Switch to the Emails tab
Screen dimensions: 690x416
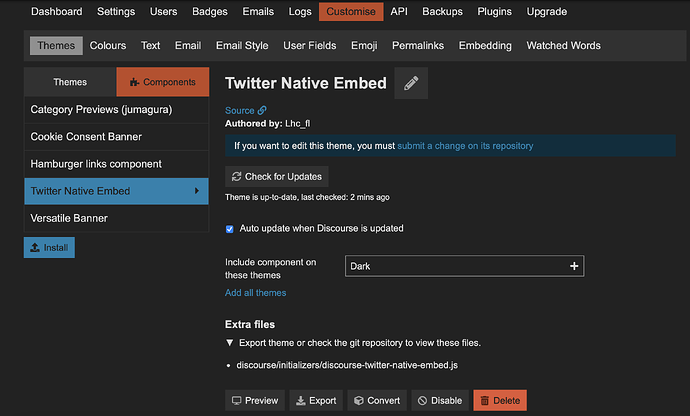(x=258, y=11)
